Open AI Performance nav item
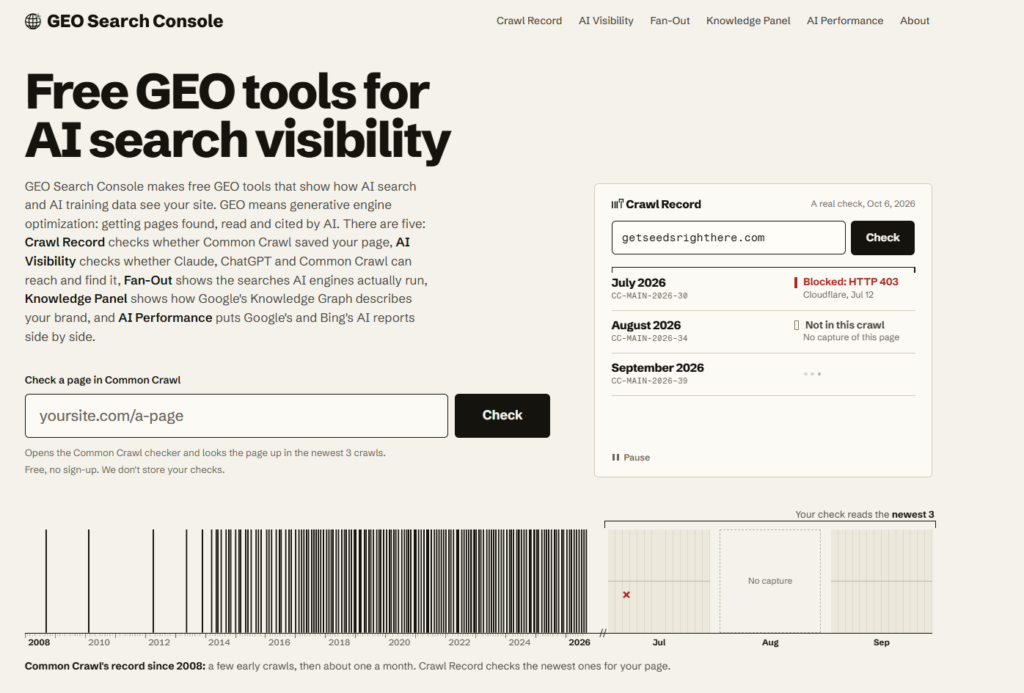Image resolution: width=1024 pixels, height=693 pixels. coord(844,21)
